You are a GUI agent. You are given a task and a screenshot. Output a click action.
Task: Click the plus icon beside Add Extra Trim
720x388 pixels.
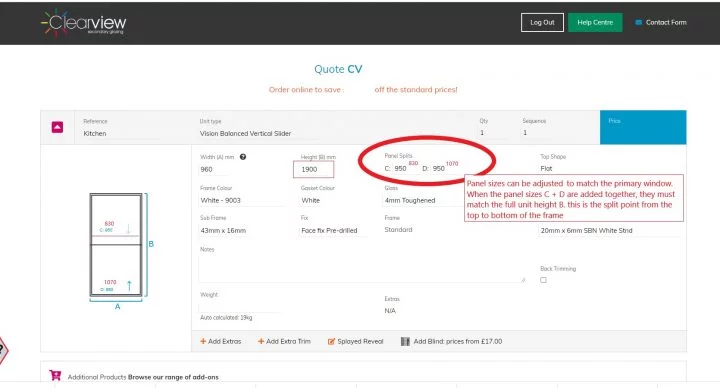coord(261,341)
